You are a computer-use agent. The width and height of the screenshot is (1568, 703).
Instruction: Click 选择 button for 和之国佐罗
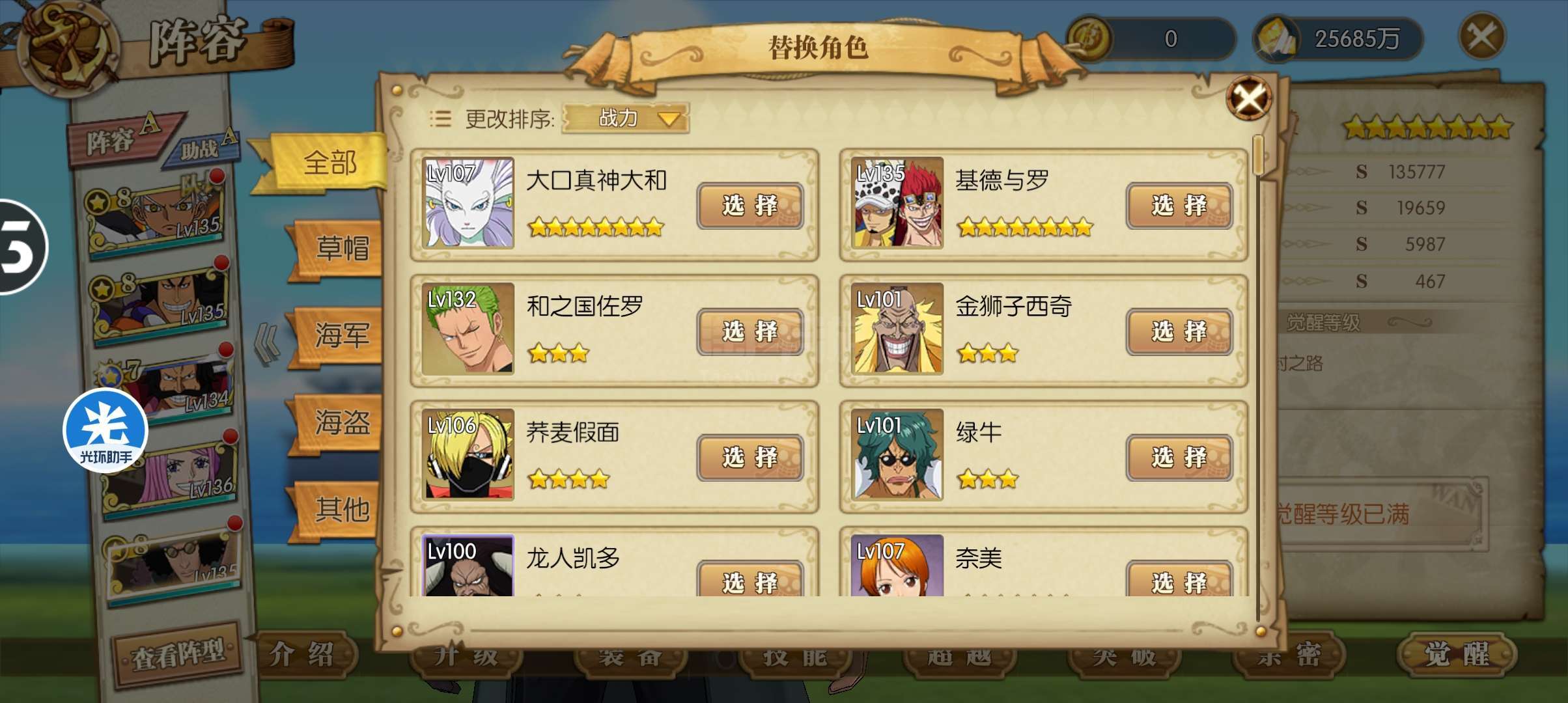tap(749, 331)
